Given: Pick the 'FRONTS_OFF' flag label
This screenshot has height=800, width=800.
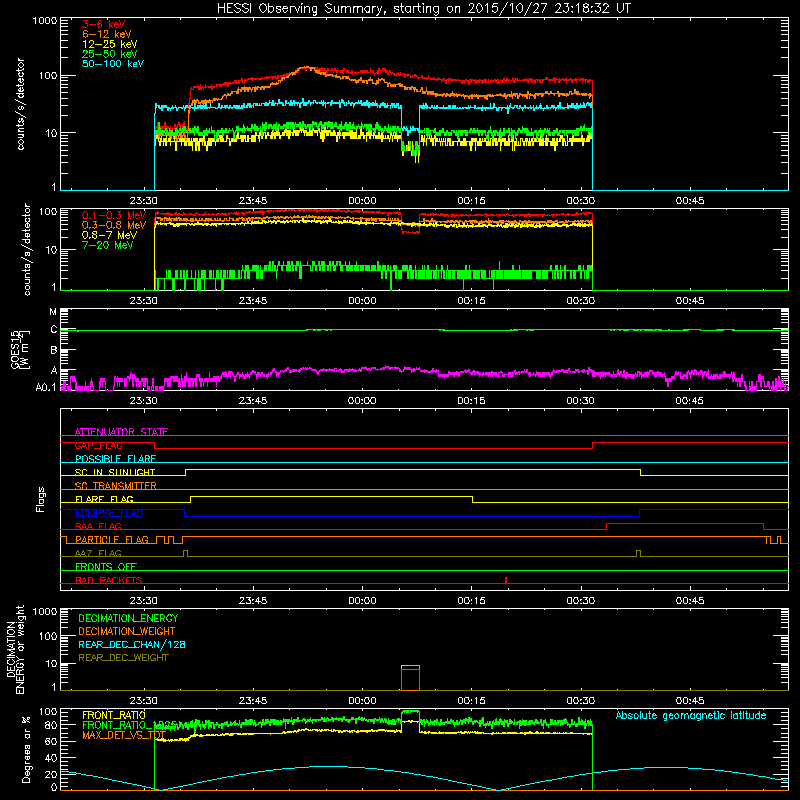Looking at the screenshot, I should tap(106, 566).
